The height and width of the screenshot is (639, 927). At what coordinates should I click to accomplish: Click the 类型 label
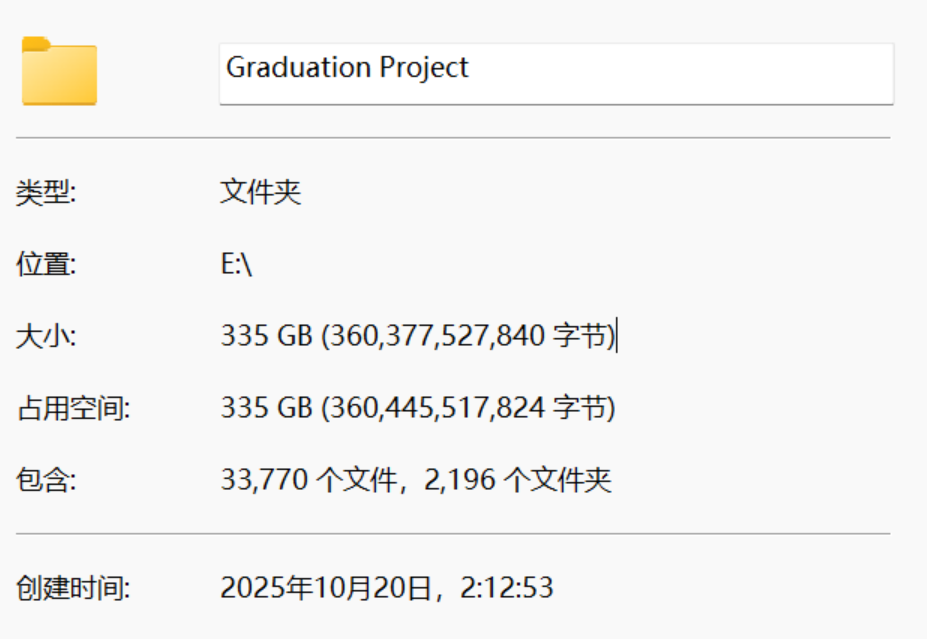click(46, 192)
